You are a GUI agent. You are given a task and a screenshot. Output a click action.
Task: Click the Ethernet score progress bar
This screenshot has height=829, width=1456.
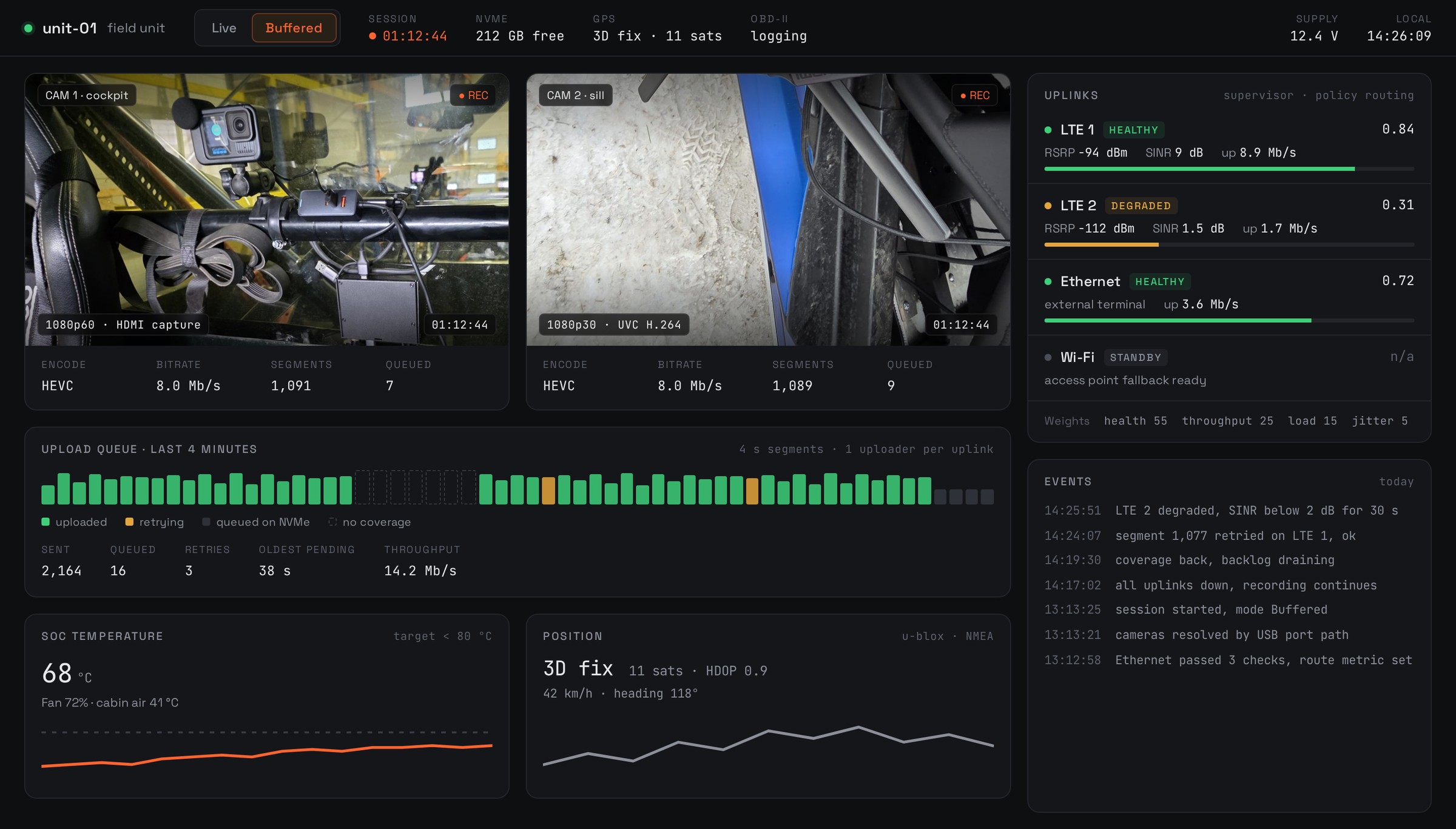point(1229,320)
